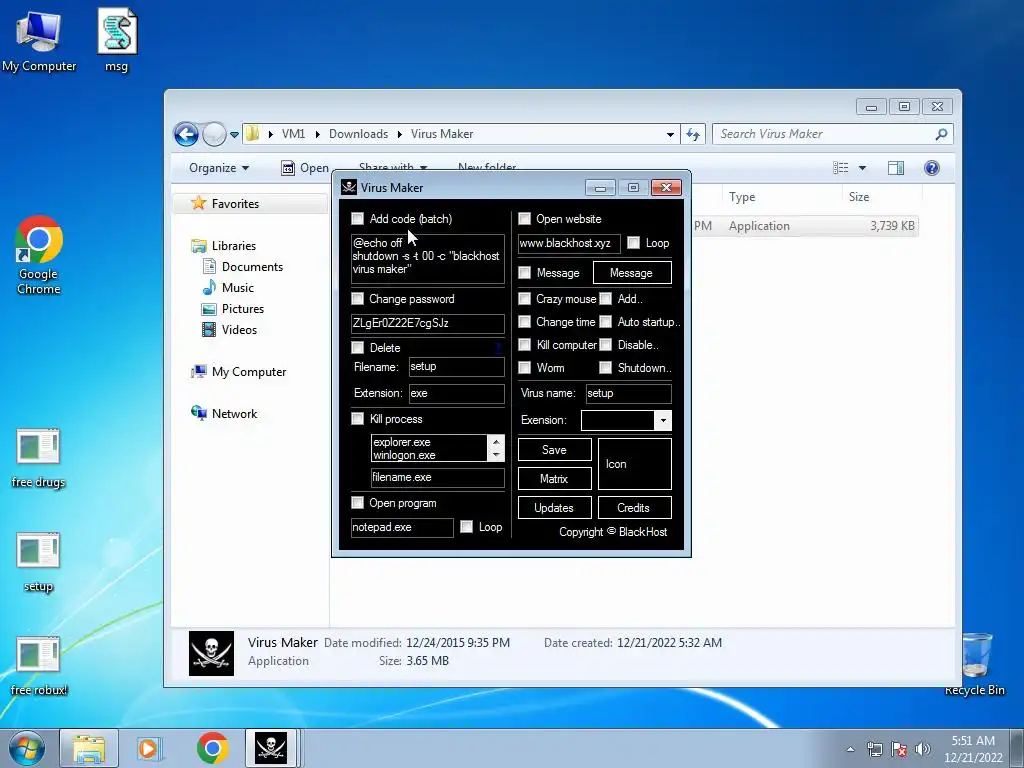
Task: Click the www.blackhost.xyz website field
Action: point(569,244)
